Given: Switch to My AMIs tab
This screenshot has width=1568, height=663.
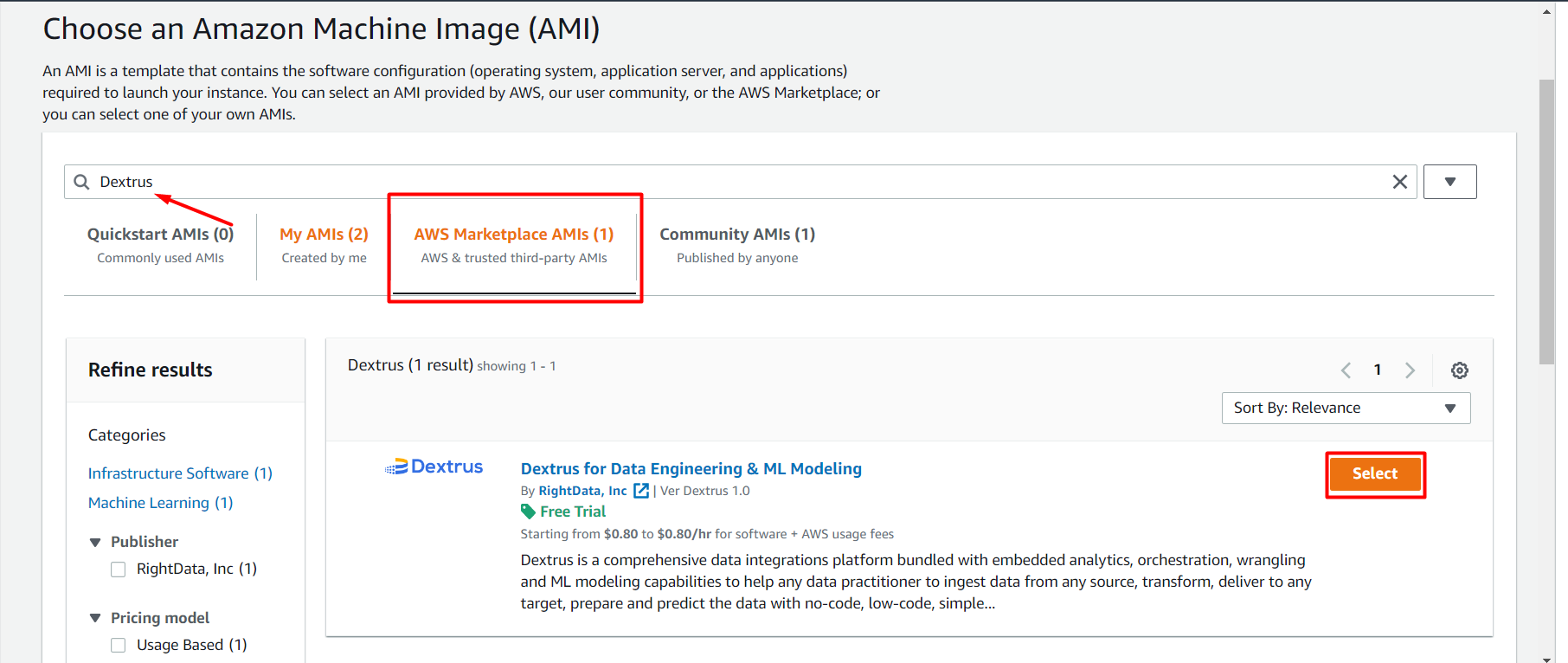Looking at the screenshot, I should point(324,245).
